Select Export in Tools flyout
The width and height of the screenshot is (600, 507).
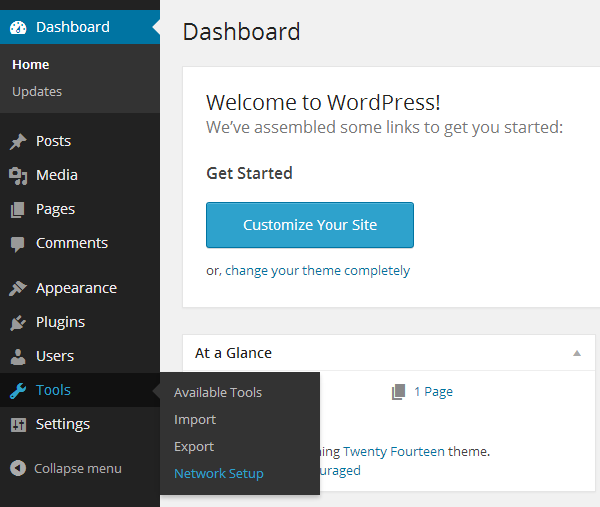(x=194, y=447)
